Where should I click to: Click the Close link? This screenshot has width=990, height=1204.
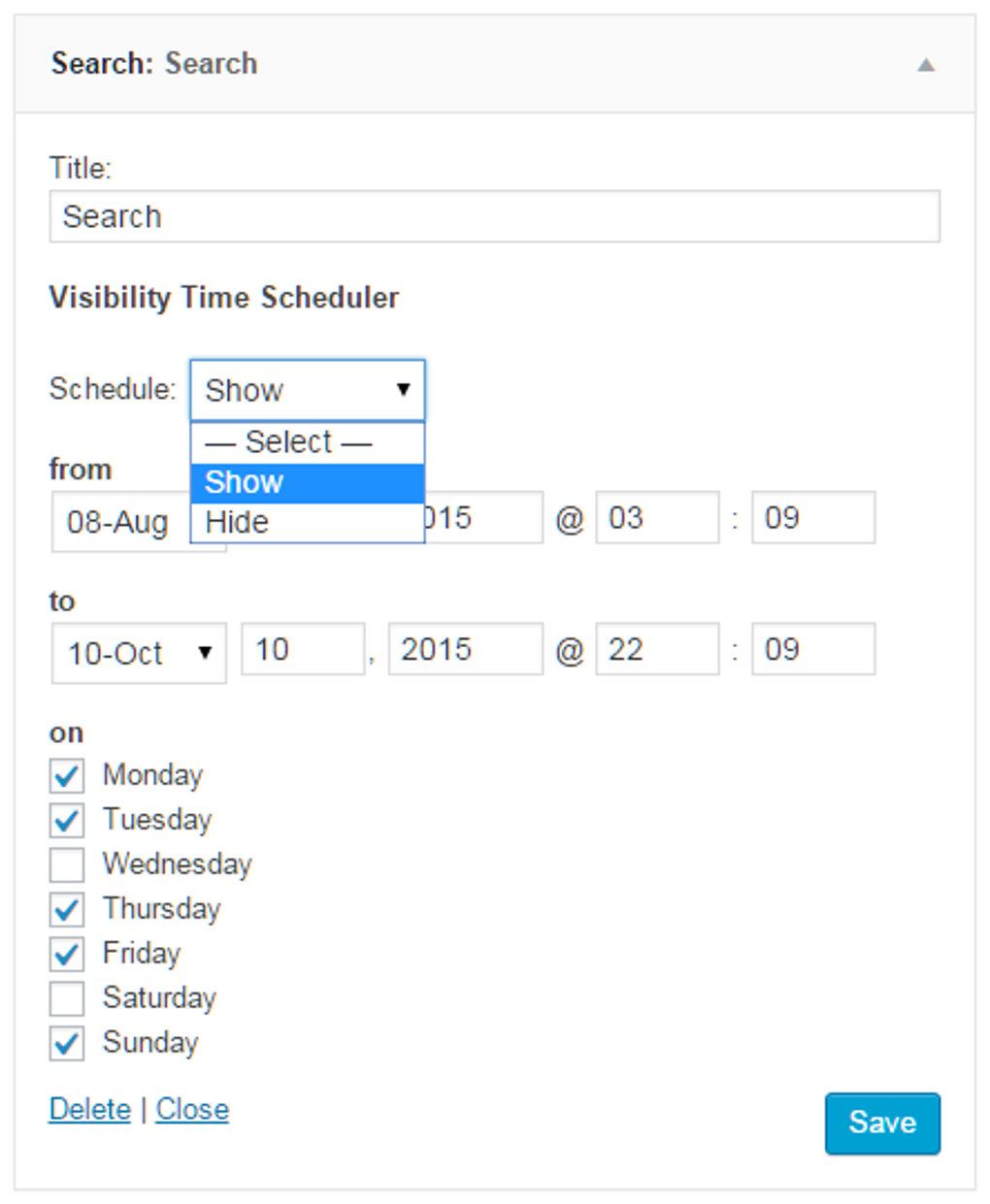191,1109
